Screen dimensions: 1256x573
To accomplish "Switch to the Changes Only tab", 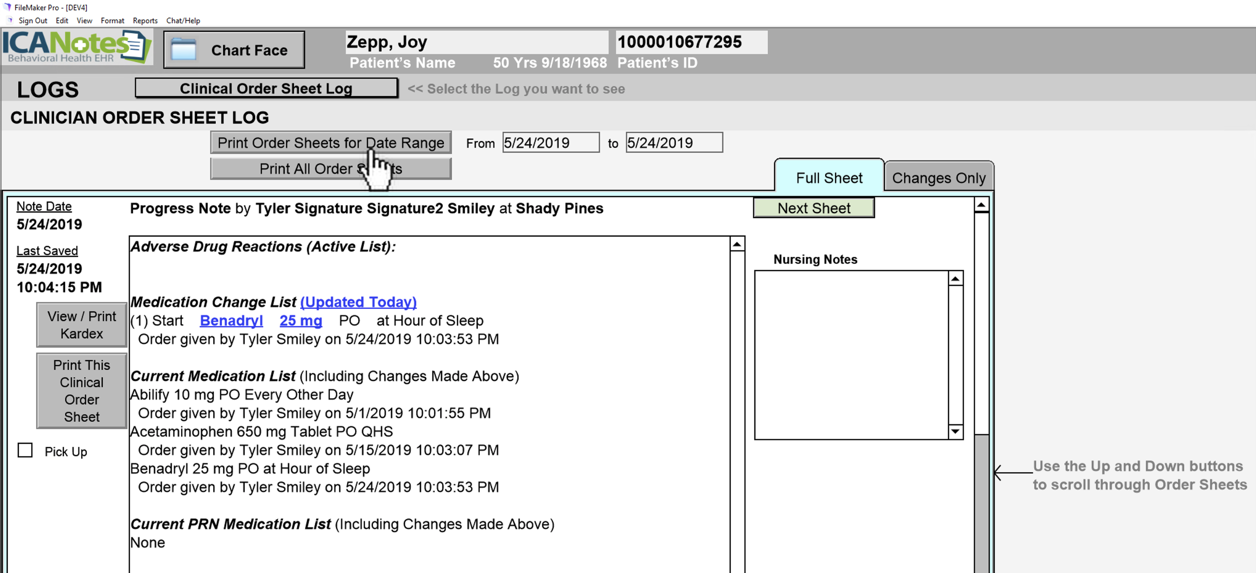I will 938,178.
